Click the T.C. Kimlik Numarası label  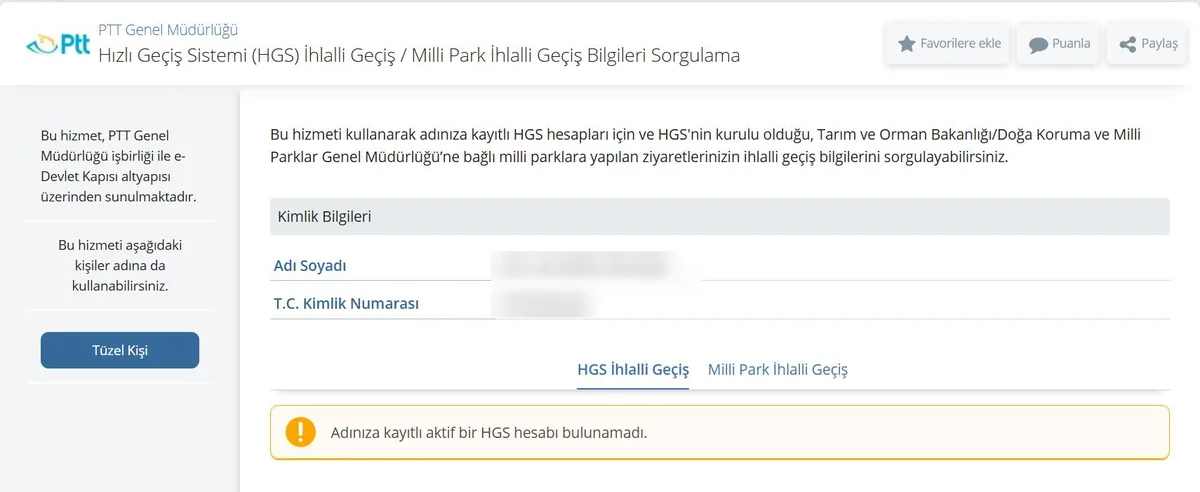pyautogui.click(x=346, y=304)
